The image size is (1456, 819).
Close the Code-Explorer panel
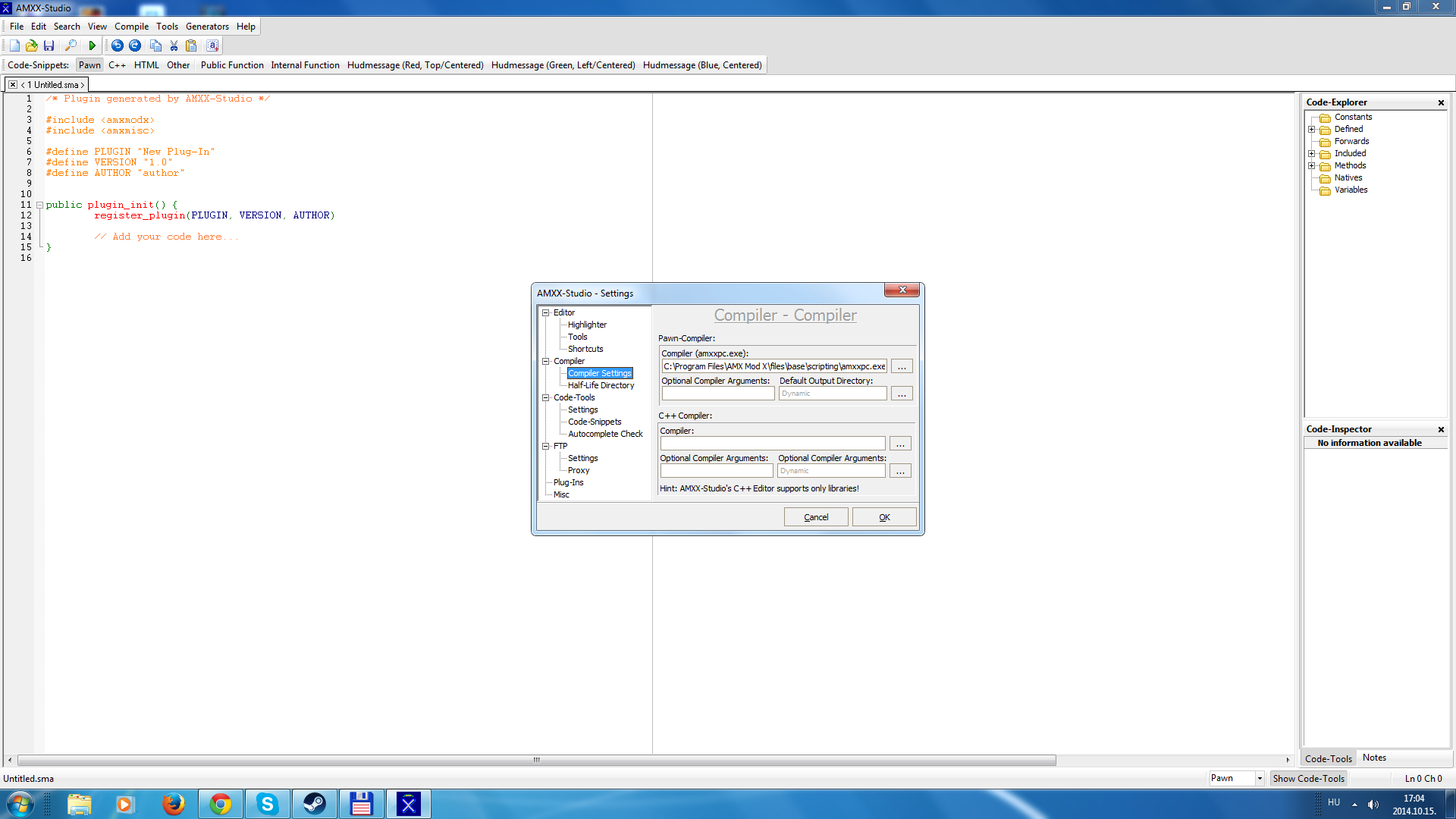[1441, 102]
